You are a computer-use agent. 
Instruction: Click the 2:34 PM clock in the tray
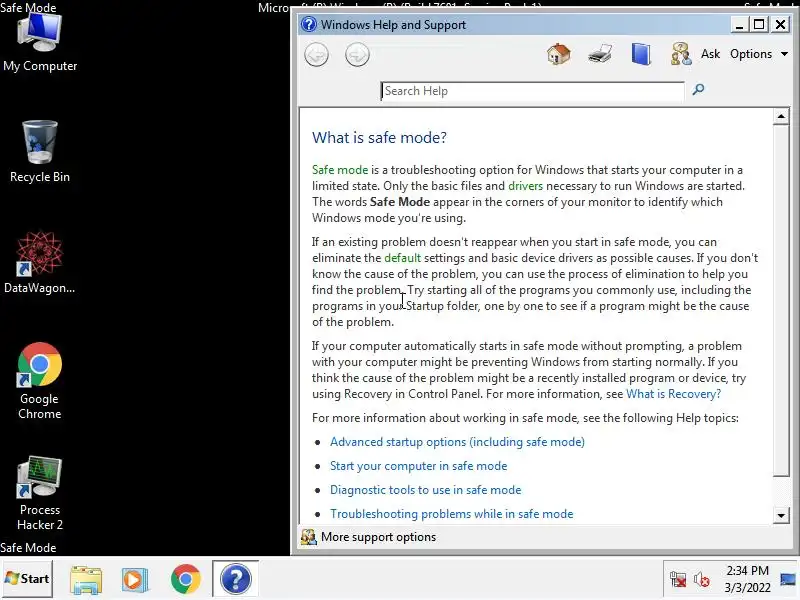747,579
